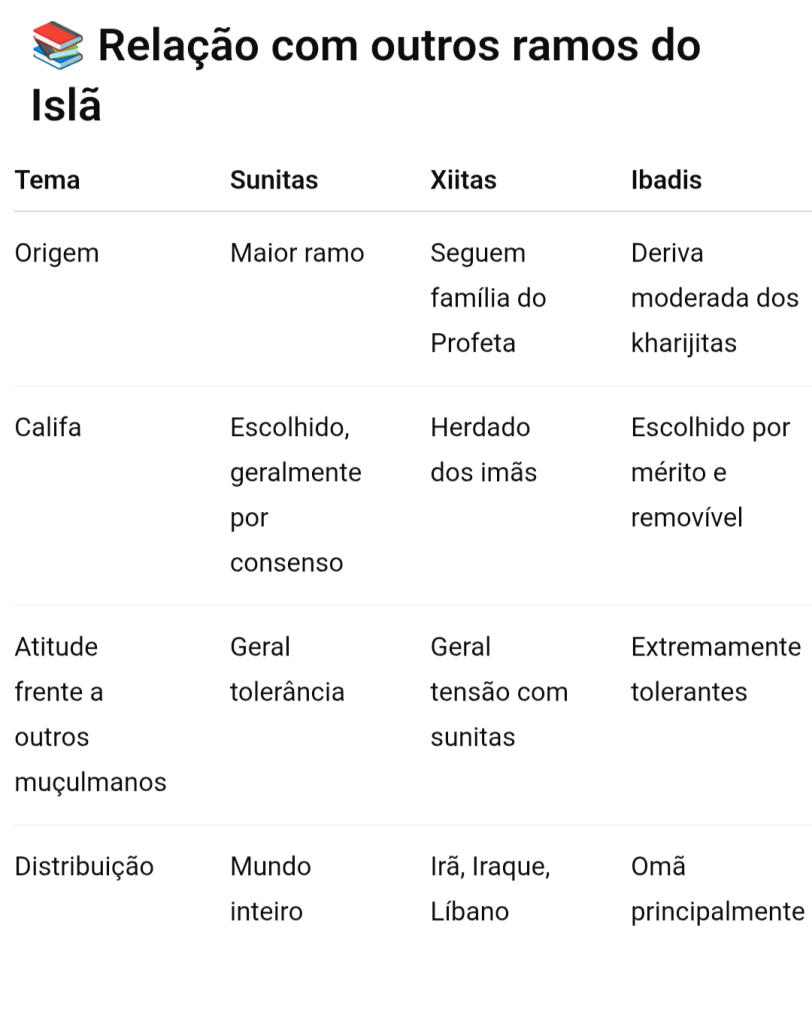This screenshot has height=1024, width=812.
Task: Click the "Califa" row label
Action: (48, 427)
